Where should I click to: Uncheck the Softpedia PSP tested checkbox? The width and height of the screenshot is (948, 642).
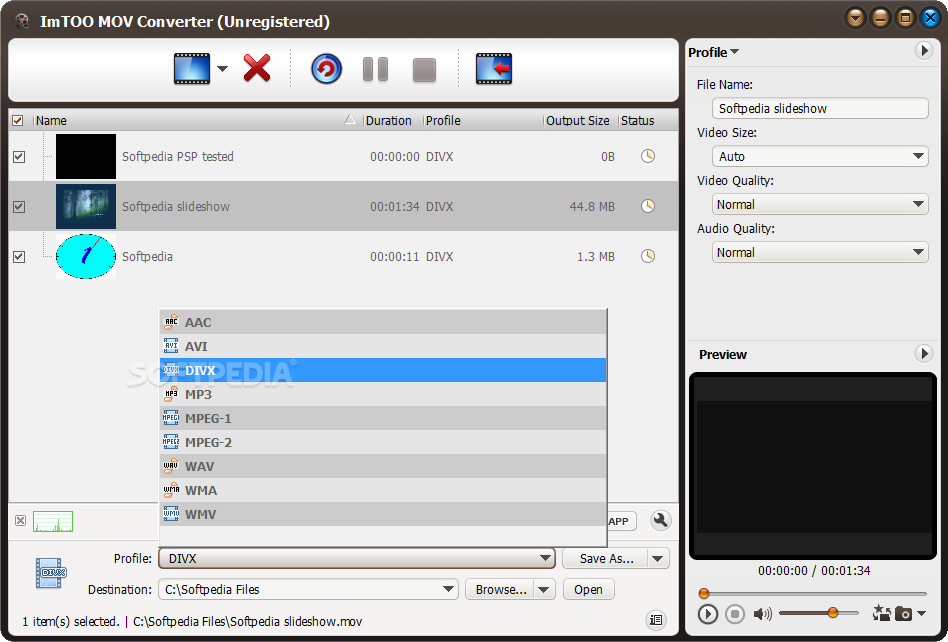pyautogui.click(x=19, y=157)
